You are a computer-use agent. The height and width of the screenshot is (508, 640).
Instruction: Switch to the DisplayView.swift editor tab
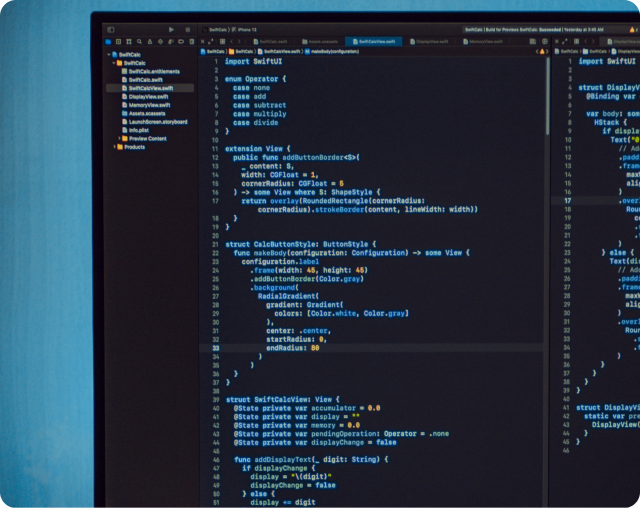(432, 41)
